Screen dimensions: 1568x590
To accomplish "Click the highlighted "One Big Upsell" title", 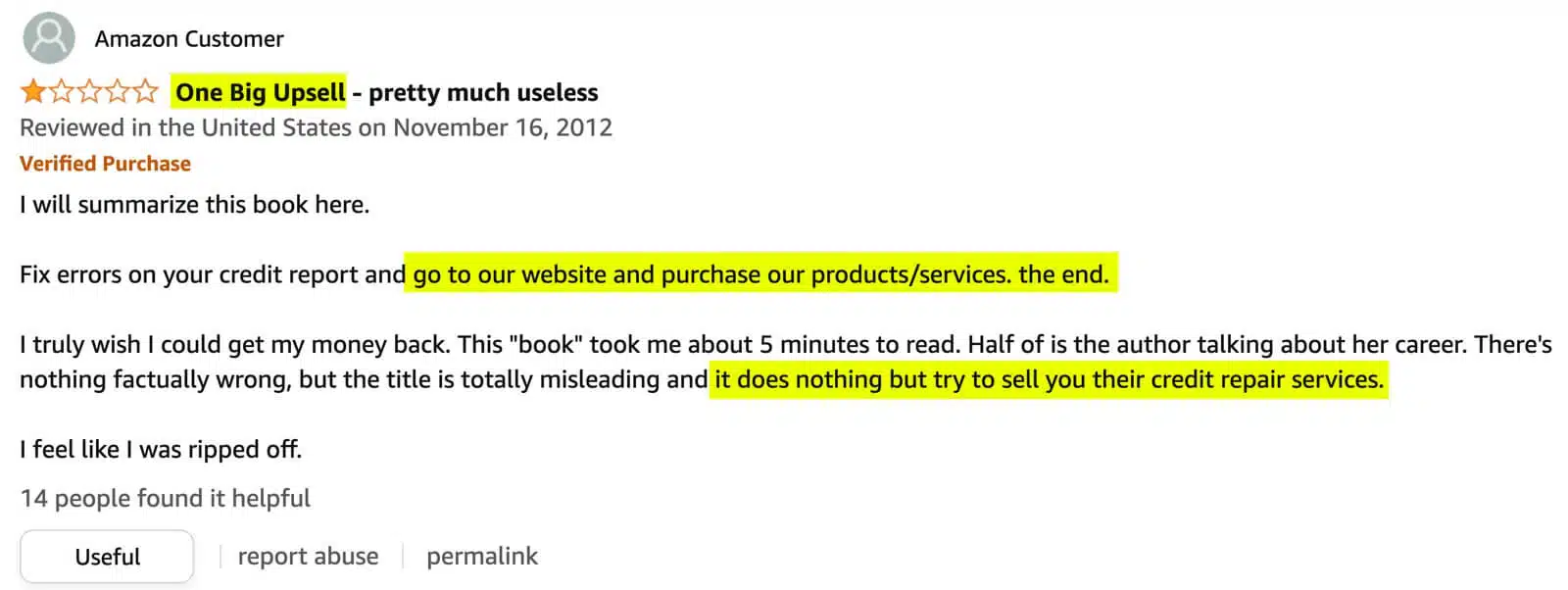I will (x=260, y=92).
